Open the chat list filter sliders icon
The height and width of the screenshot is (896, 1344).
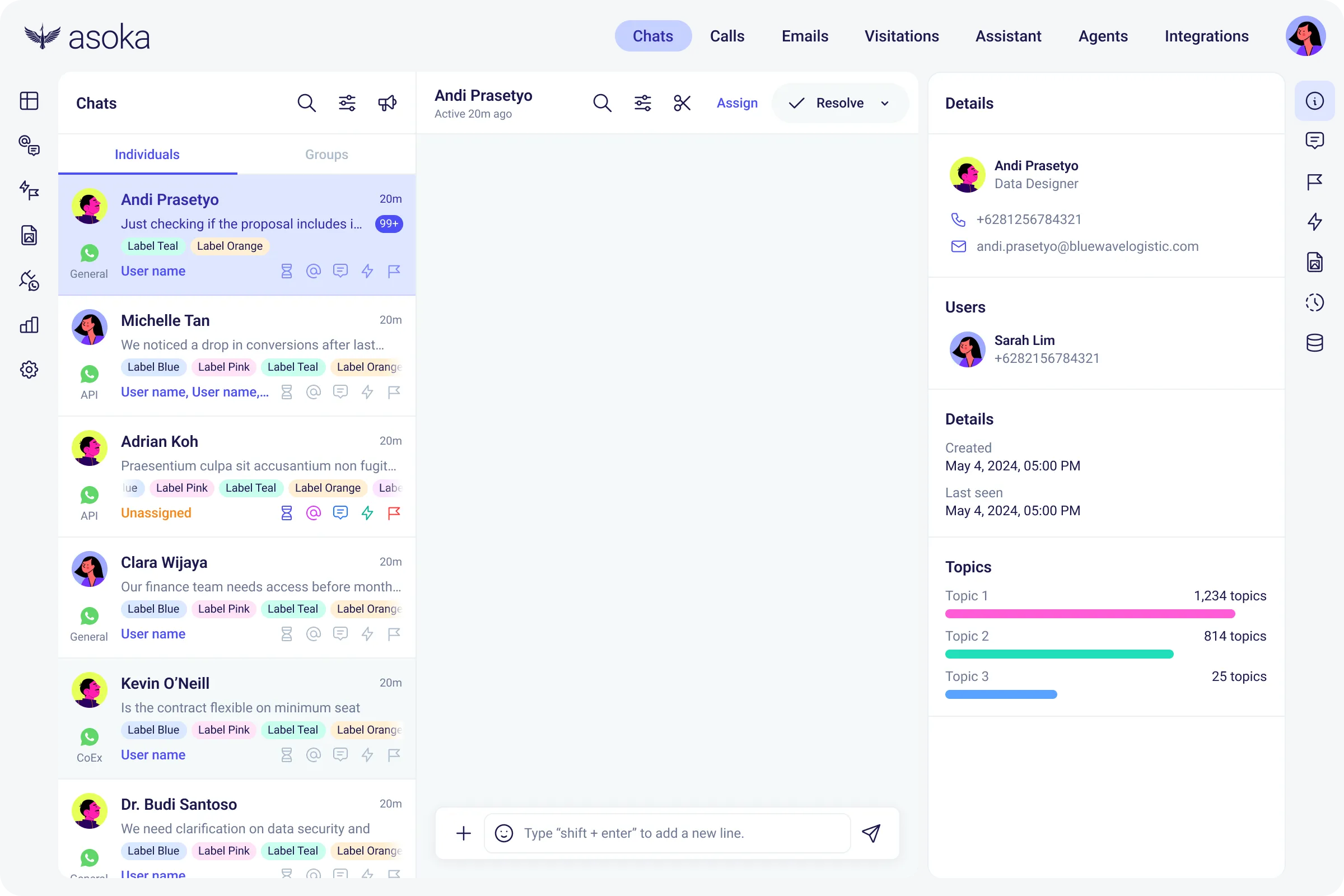(x=347, y=103)
